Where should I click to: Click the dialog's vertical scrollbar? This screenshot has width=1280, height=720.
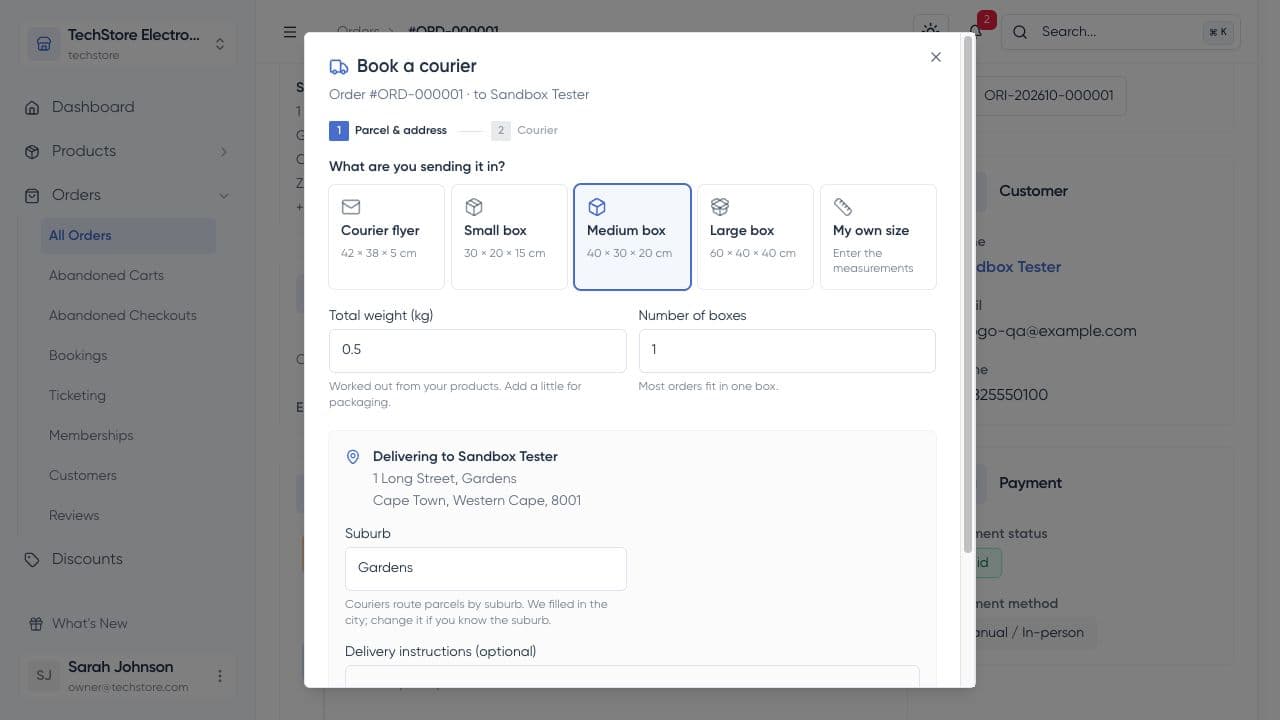[968, 294]
